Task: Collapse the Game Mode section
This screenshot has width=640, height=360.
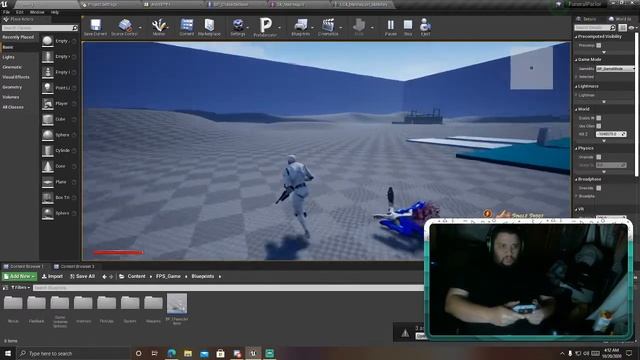Action: click(576, 60)
